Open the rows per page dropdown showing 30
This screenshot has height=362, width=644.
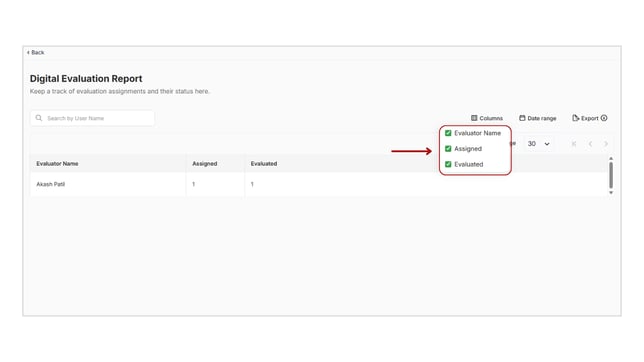pos(538,144)
